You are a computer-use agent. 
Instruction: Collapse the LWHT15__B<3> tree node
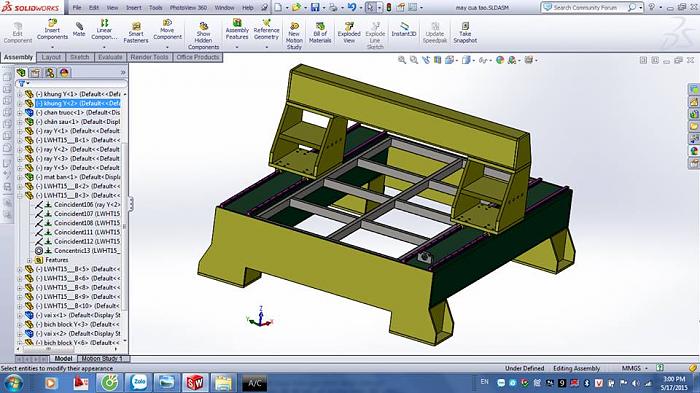[x=20, y=196]
